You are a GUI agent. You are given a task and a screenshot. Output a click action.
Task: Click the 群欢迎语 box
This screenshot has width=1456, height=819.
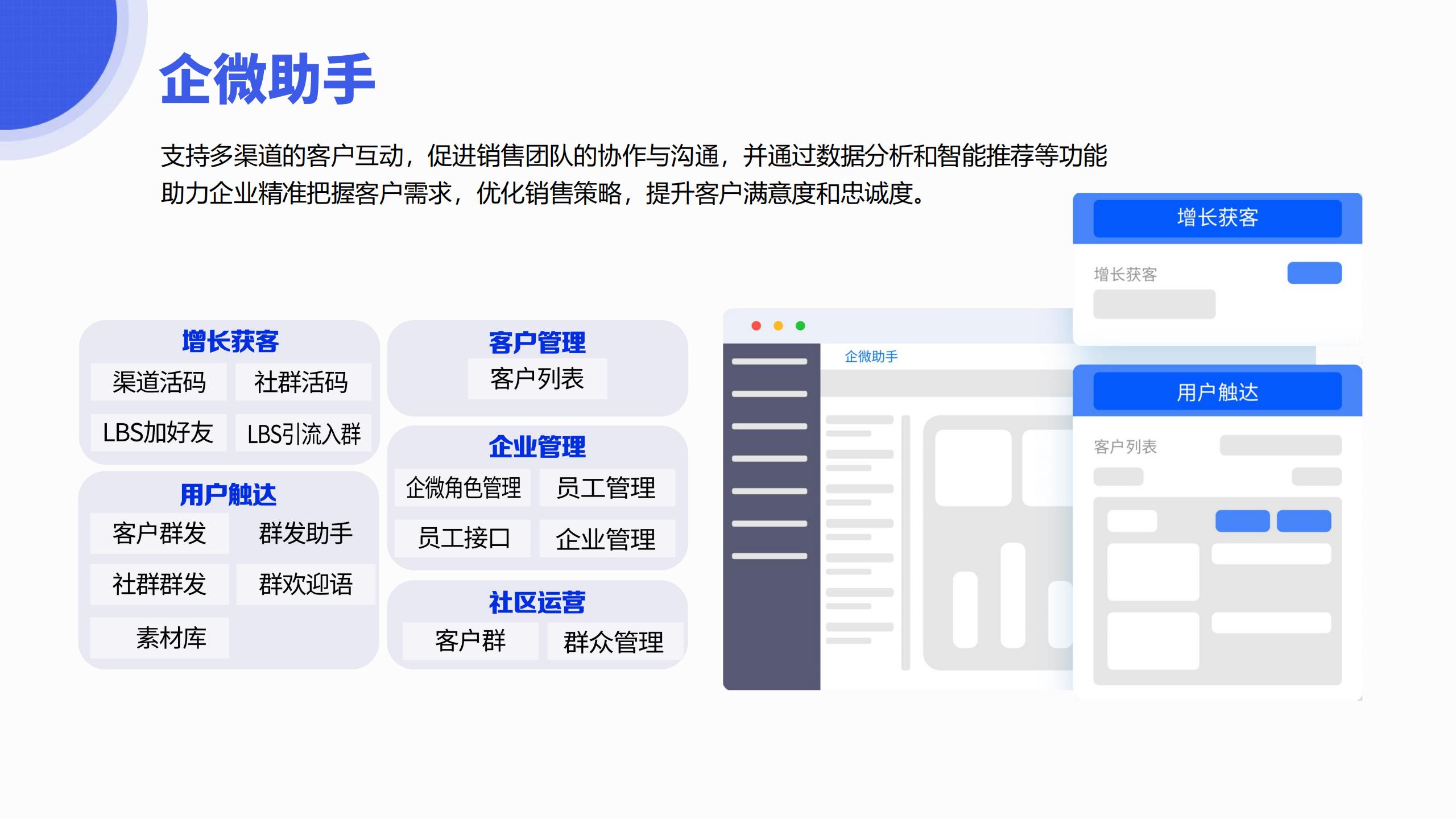click(306, 584)
